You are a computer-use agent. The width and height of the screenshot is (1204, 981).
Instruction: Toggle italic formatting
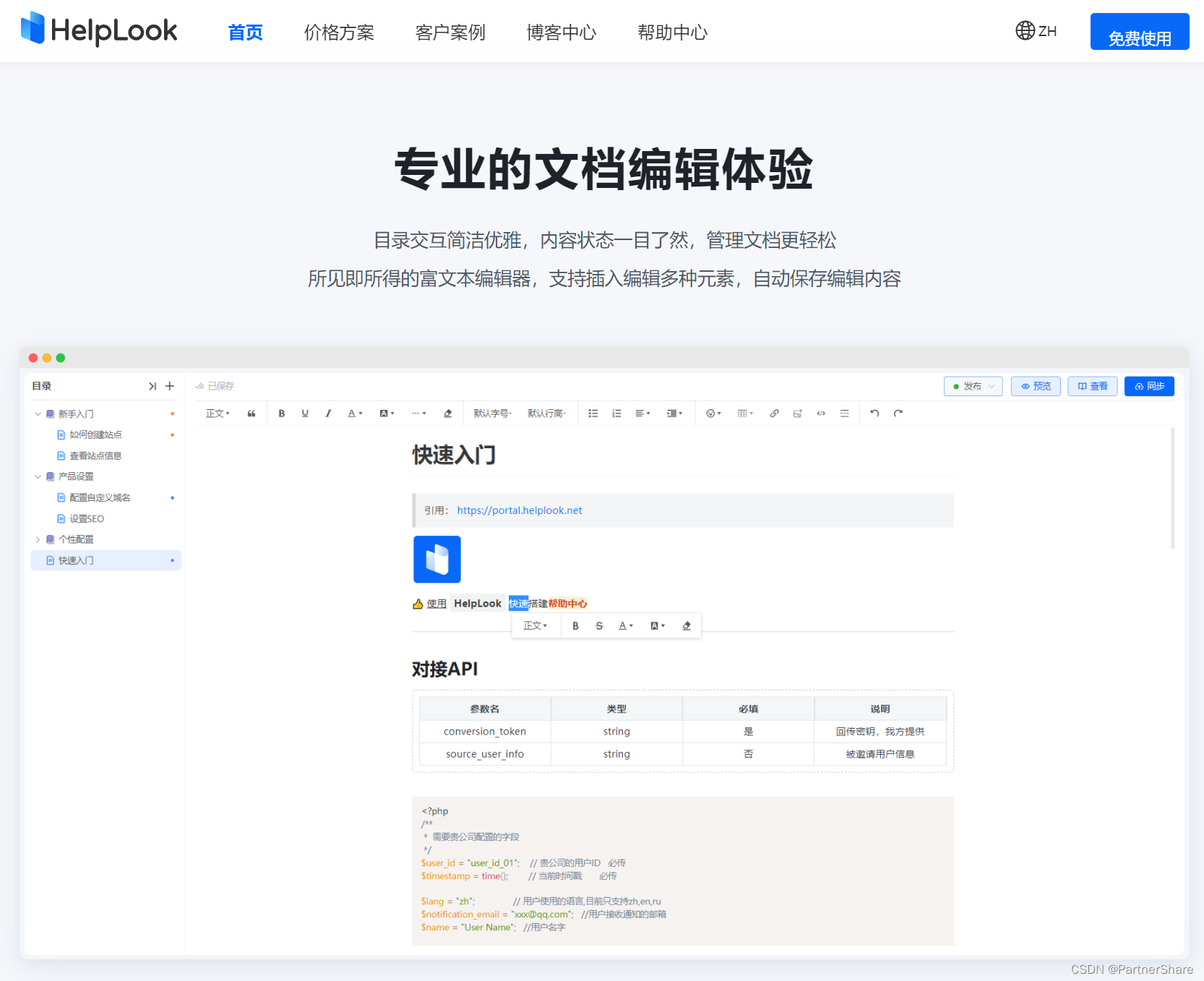(328, 414)
